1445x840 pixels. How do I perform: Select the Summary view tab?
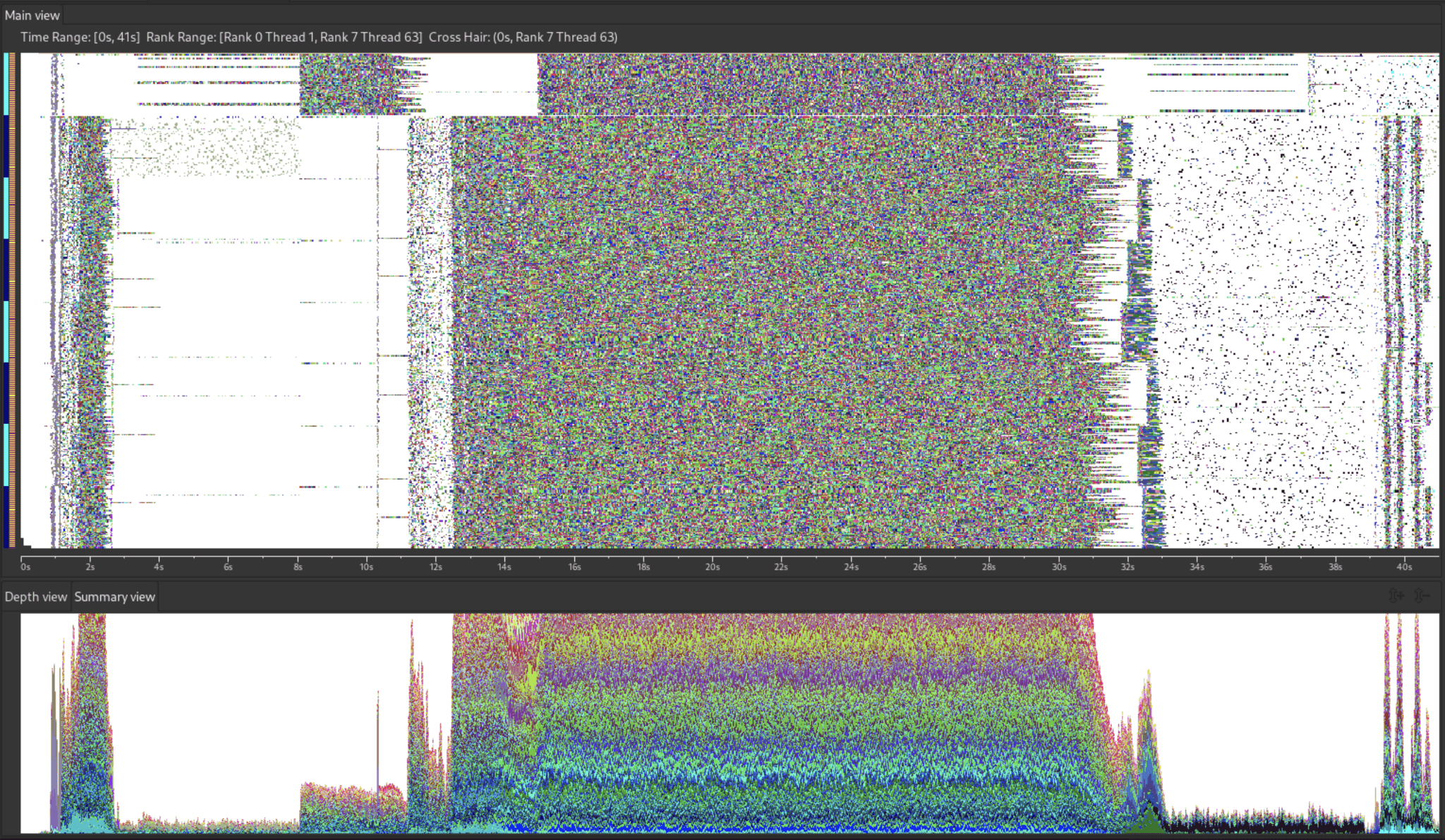(114, 597)
